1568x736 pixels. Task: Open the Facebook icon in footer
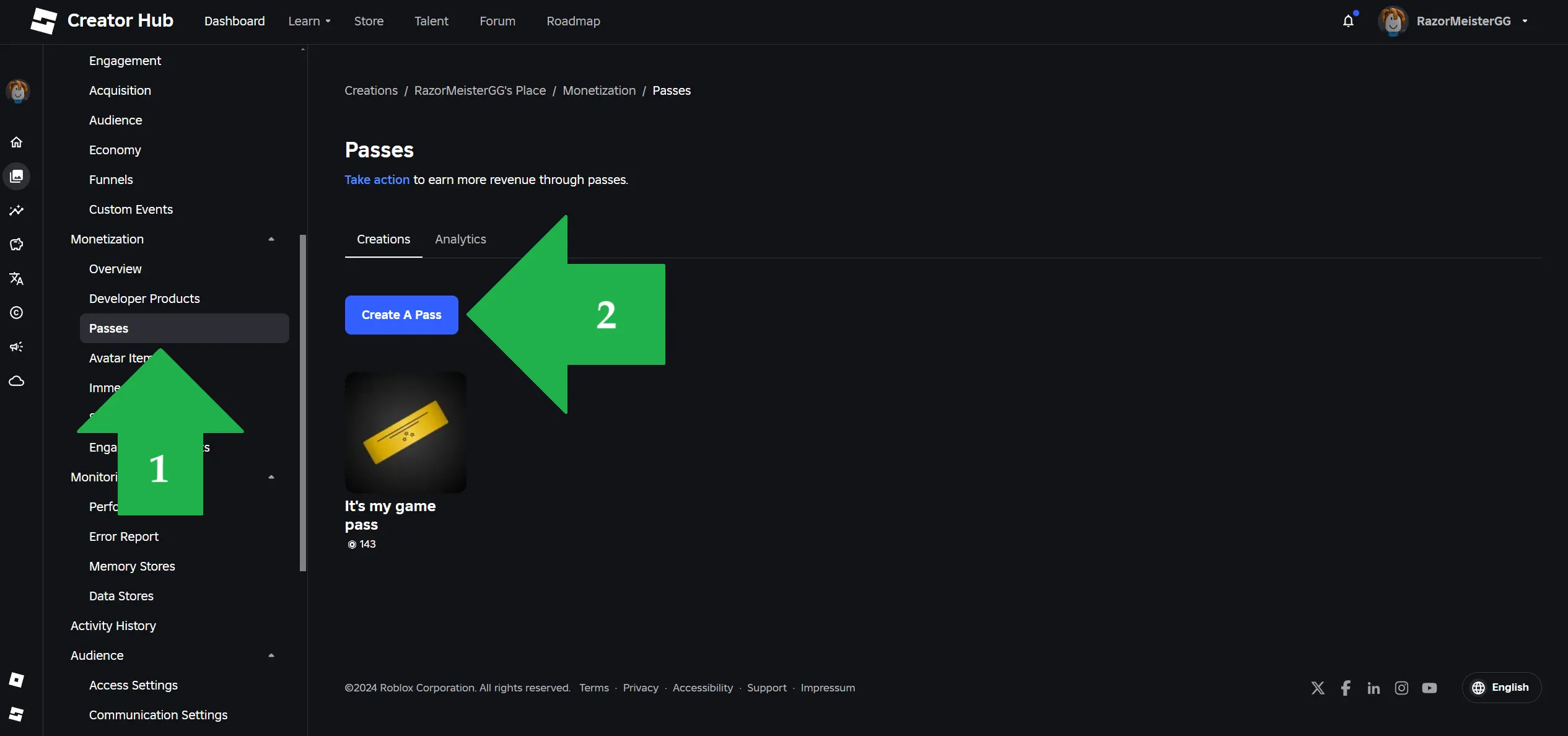(1346, 688)
